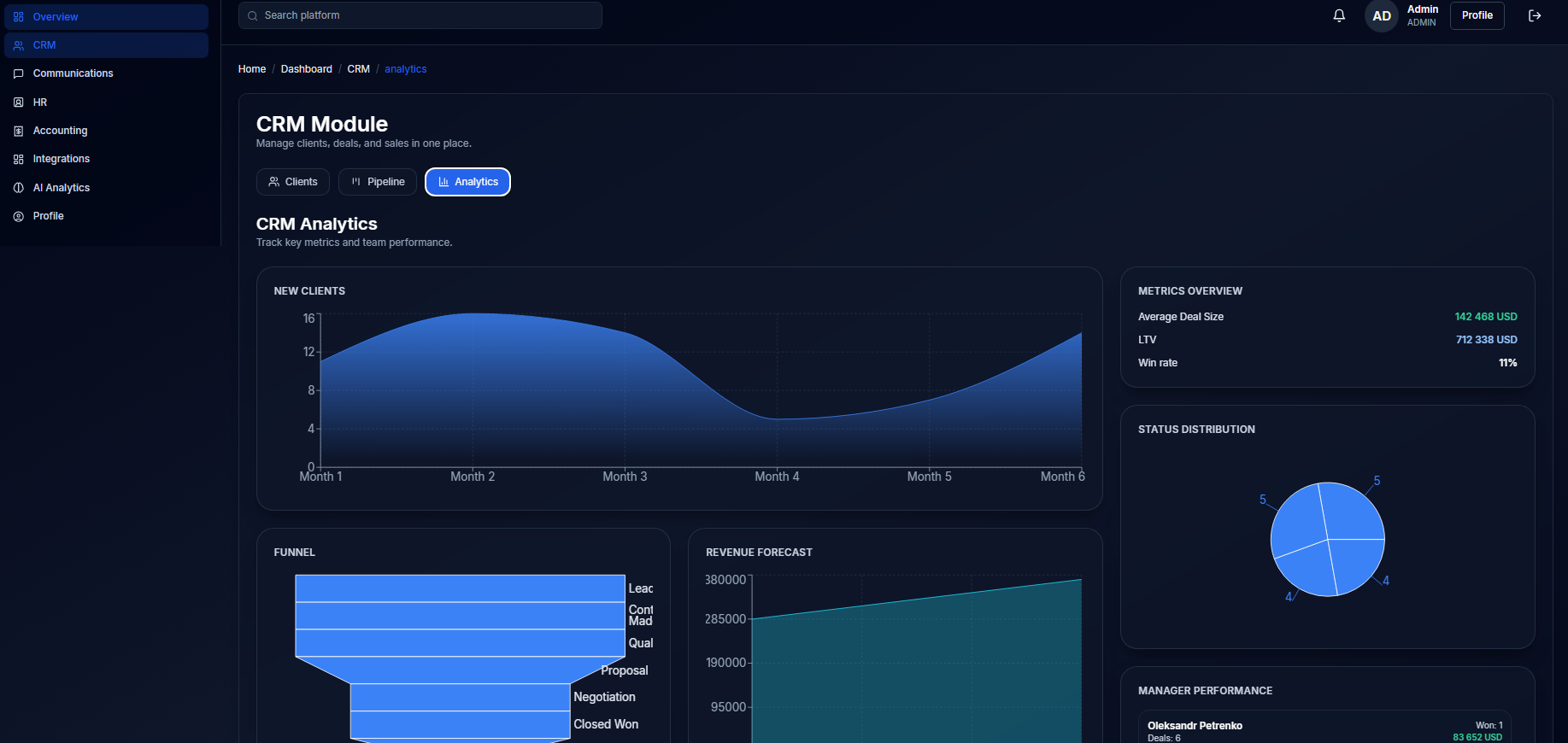Click the 380000 revenue axis label
1568x743 pixels.
[x=725, y=580]
